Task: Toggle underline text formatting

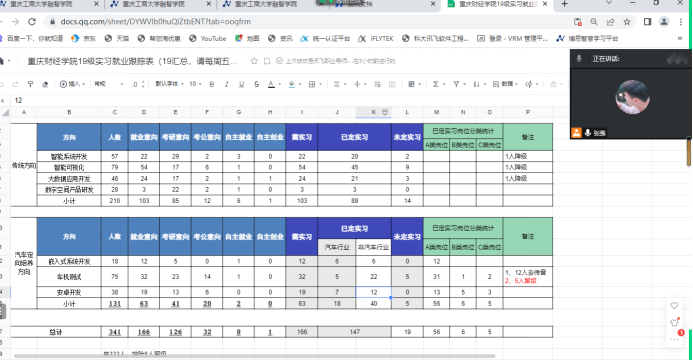Action: tap(241, 84)
